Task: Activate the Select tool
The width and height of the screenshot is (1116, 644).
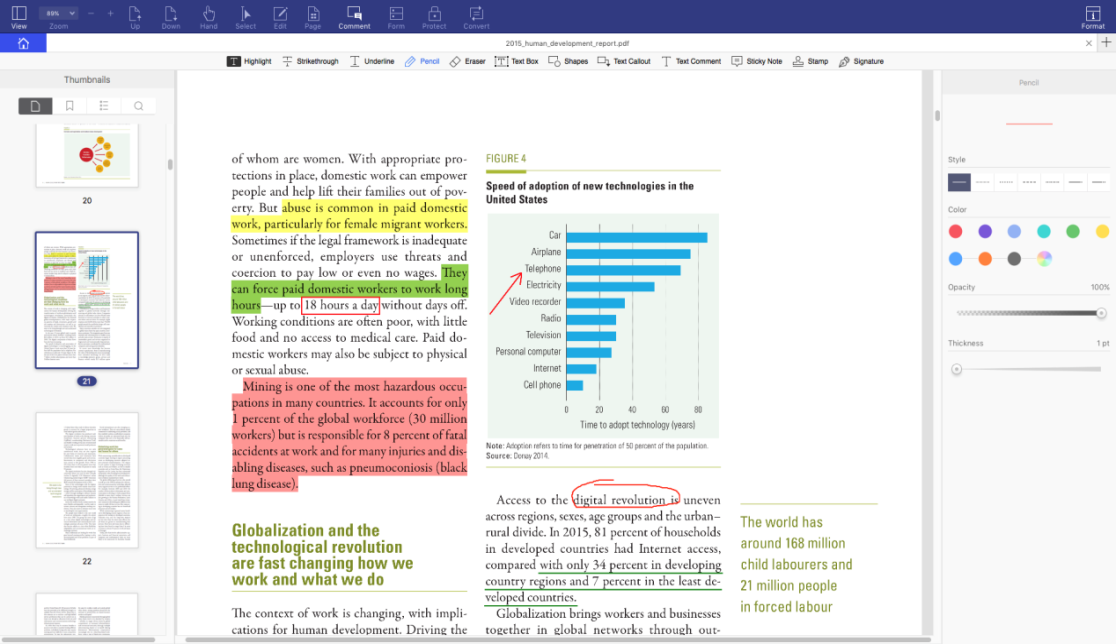Action: (x=246, y=17)
